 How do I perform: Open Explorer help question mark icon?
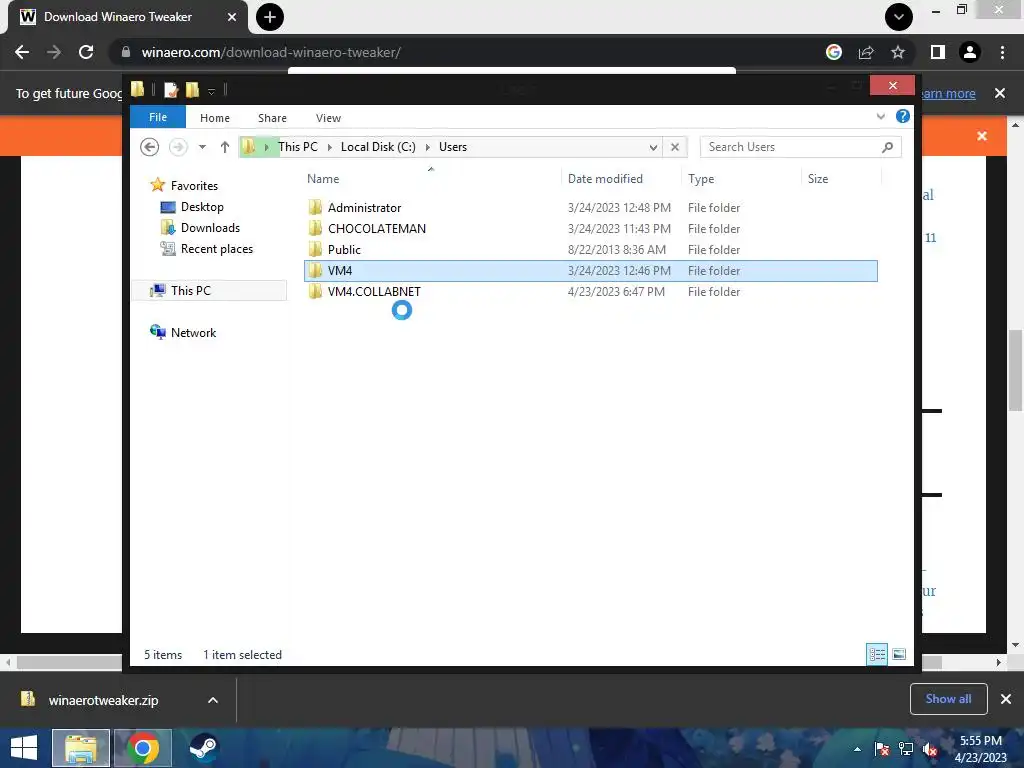[903, 116]
